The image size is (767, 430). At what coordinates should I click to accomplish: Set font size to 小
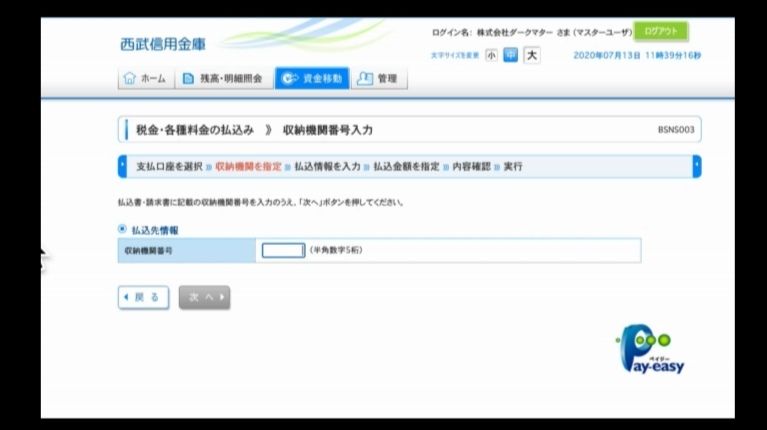pyautogui.click(x=491, y=55)
